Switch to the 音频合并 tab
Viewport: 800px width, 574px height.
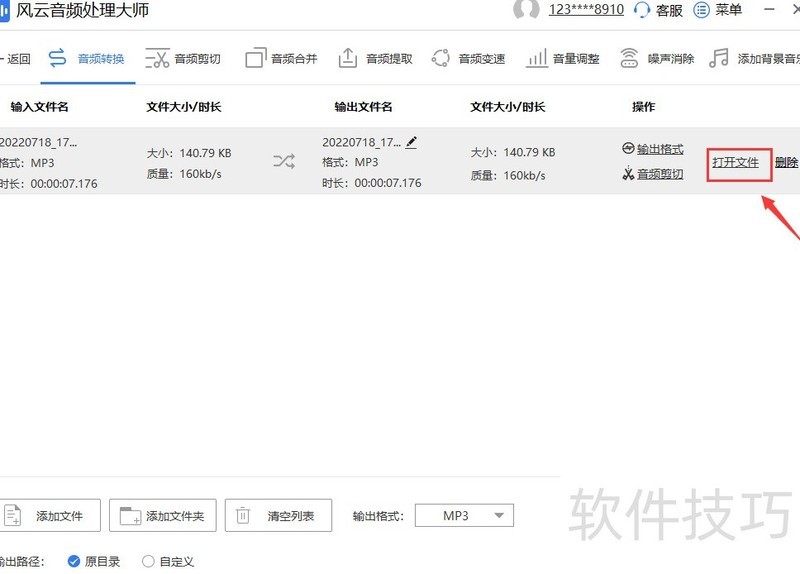point(282,59)
